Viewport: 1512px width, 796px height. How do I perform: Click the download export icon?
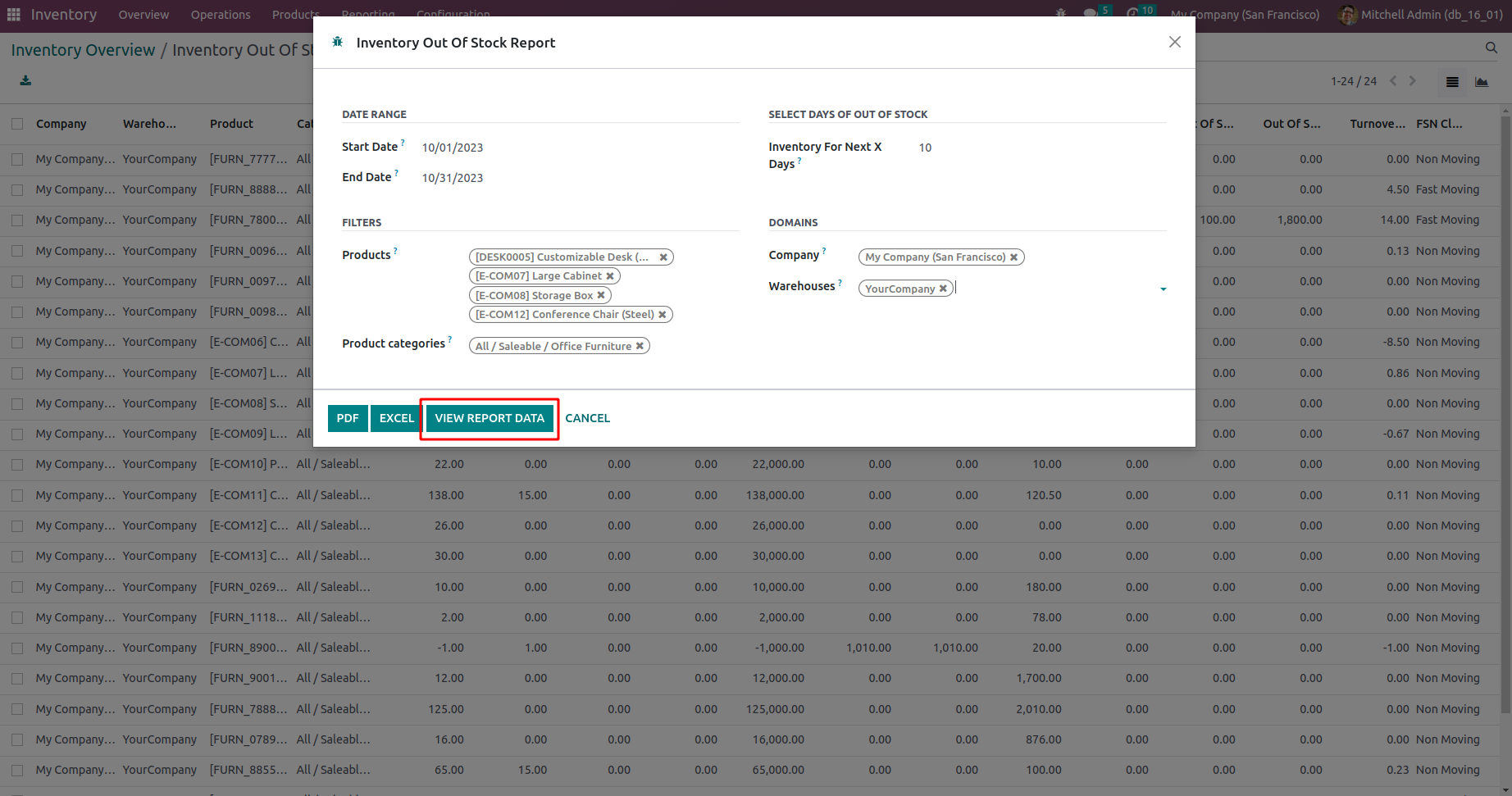tap(25, 80)
